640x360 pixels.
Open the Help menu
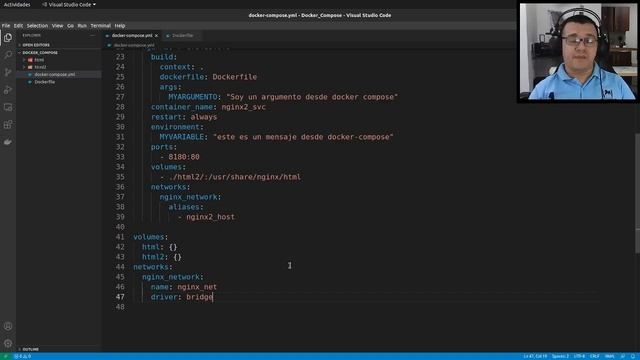click(120, 25)
